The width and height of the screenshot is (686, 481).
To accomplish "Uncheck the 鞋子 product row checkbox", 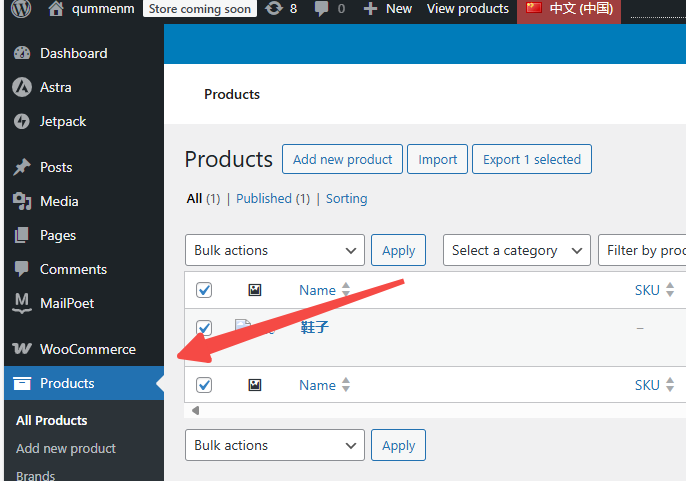I will [204, 328].
